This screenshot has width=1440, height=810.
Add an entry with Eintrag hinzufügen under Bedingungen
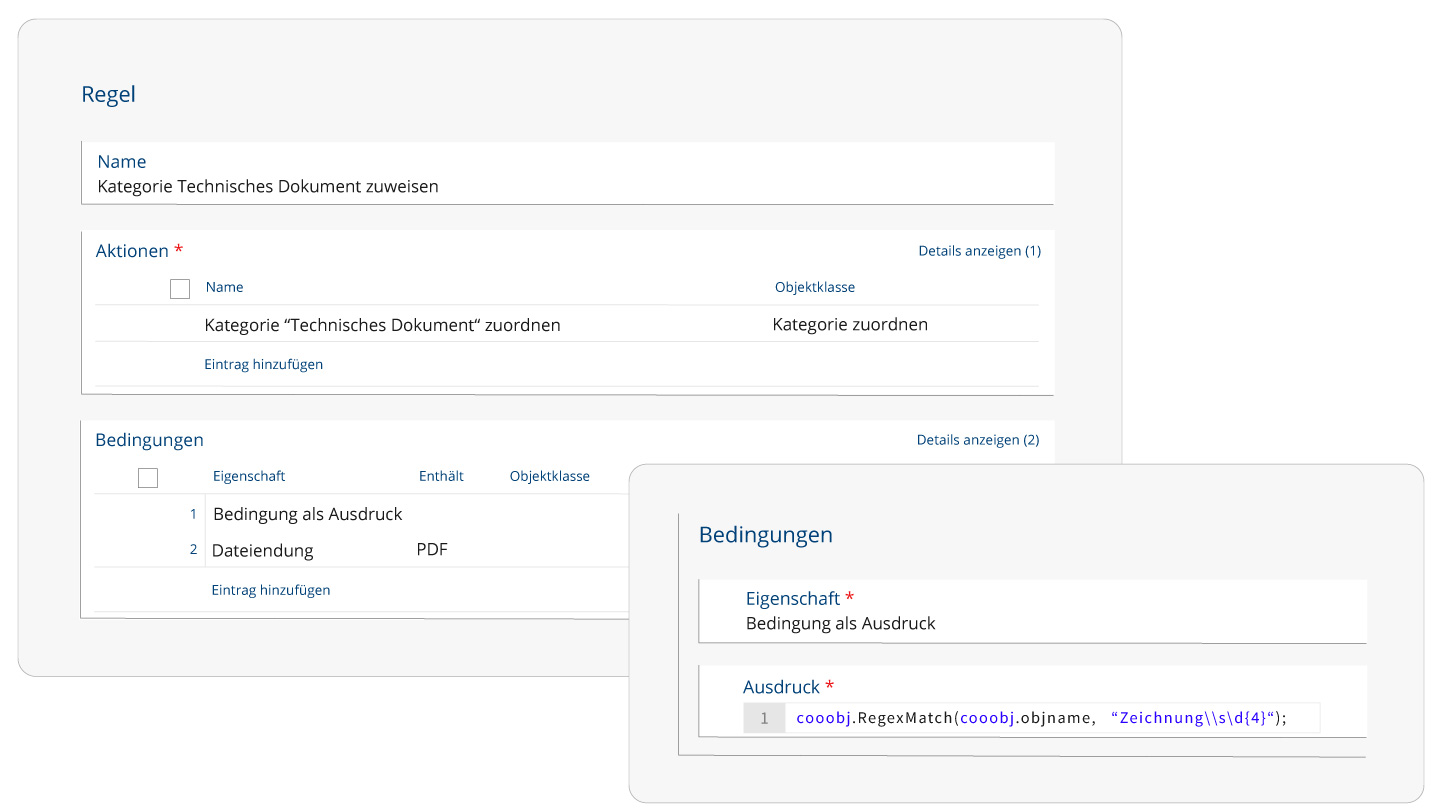[270, 590]
